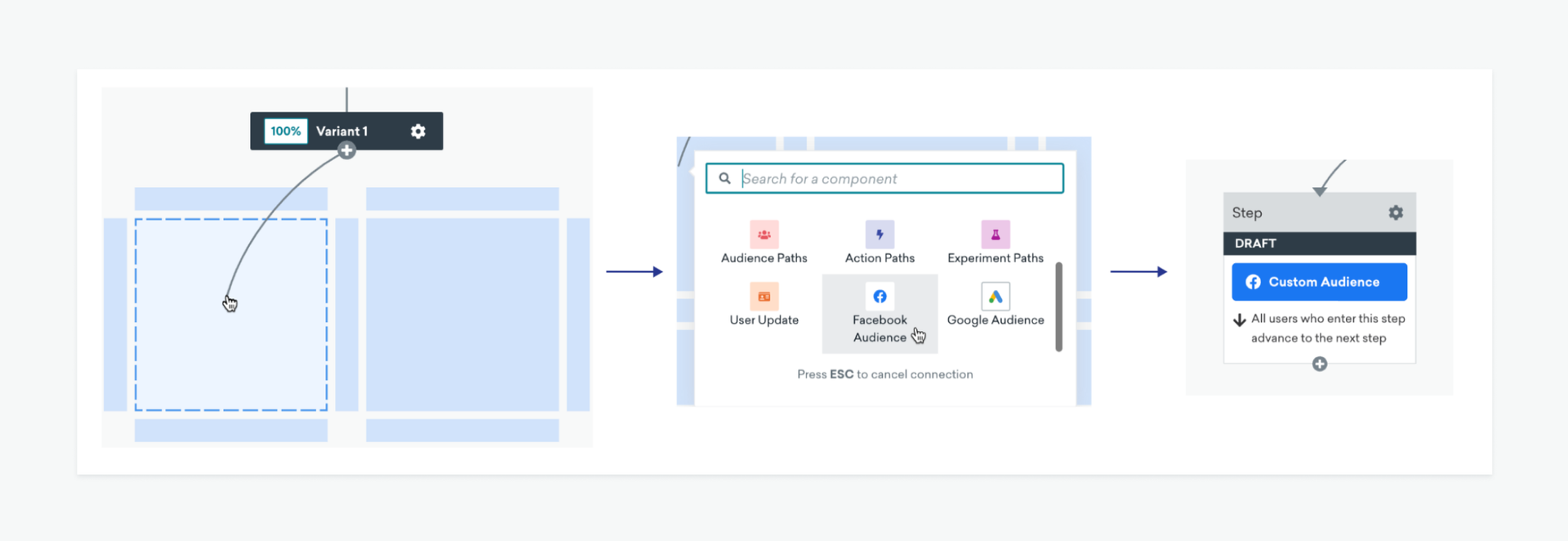Click the component list scrollbar

pos(1058,306)
